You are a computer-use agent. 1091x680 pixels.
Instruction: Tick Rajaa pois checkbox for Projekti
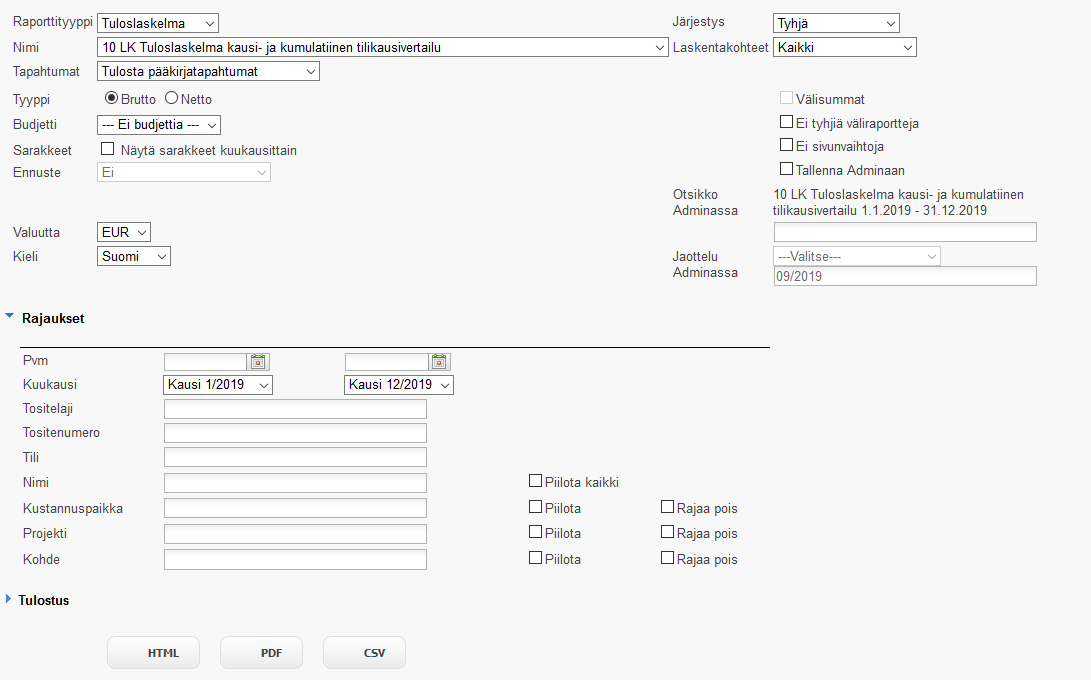click(x=667, y=532)
